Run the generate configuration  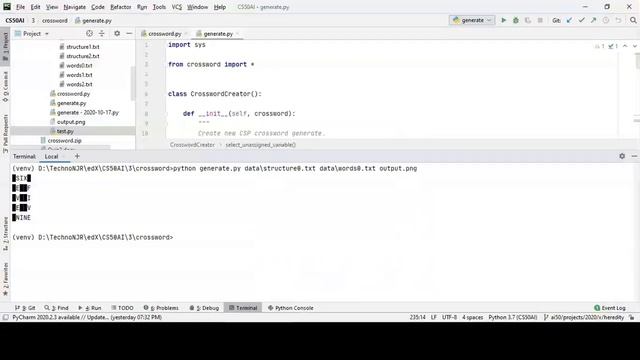(503, 20)
